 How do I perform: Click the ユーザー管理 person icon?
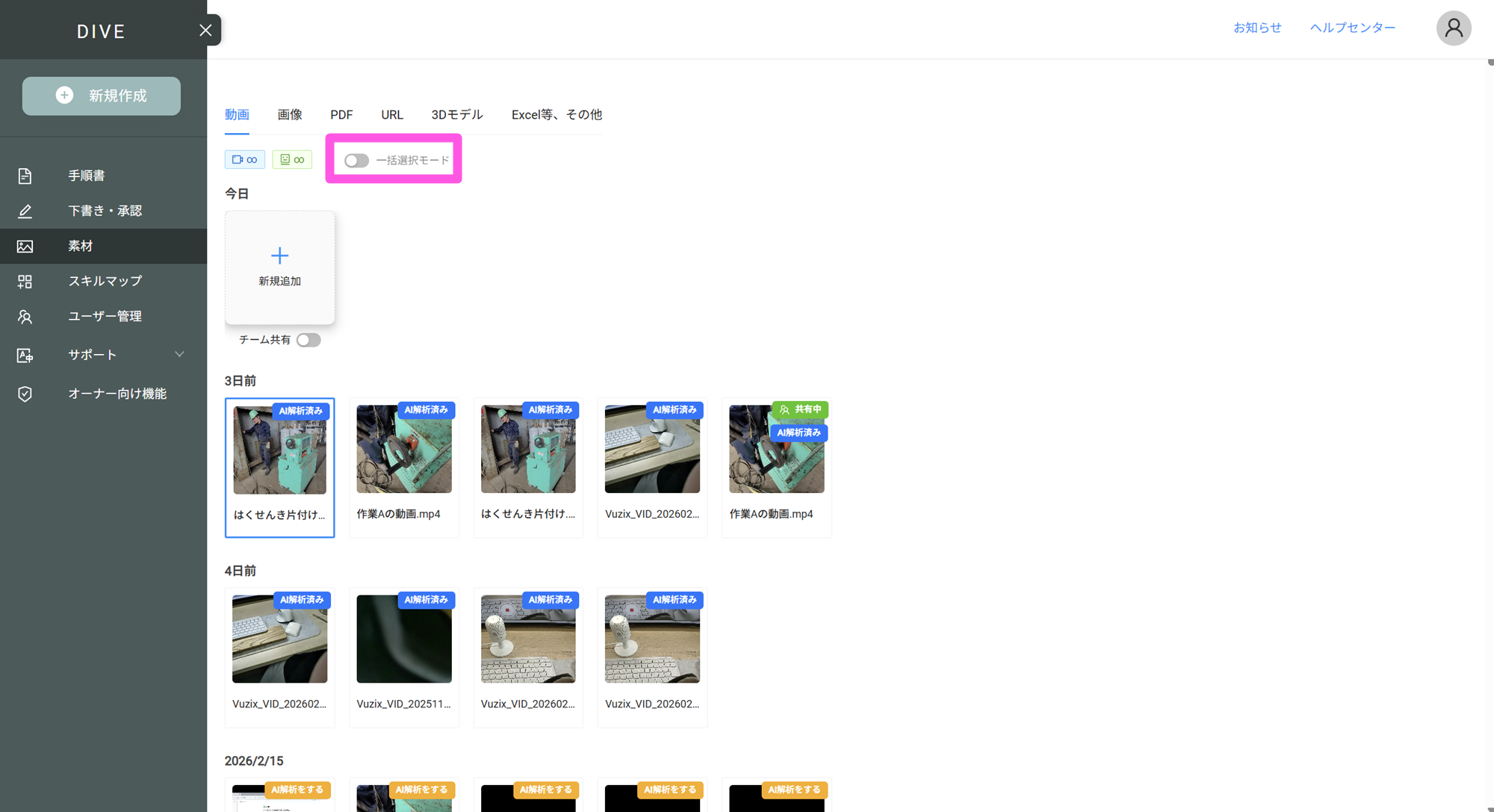[25, 317]
